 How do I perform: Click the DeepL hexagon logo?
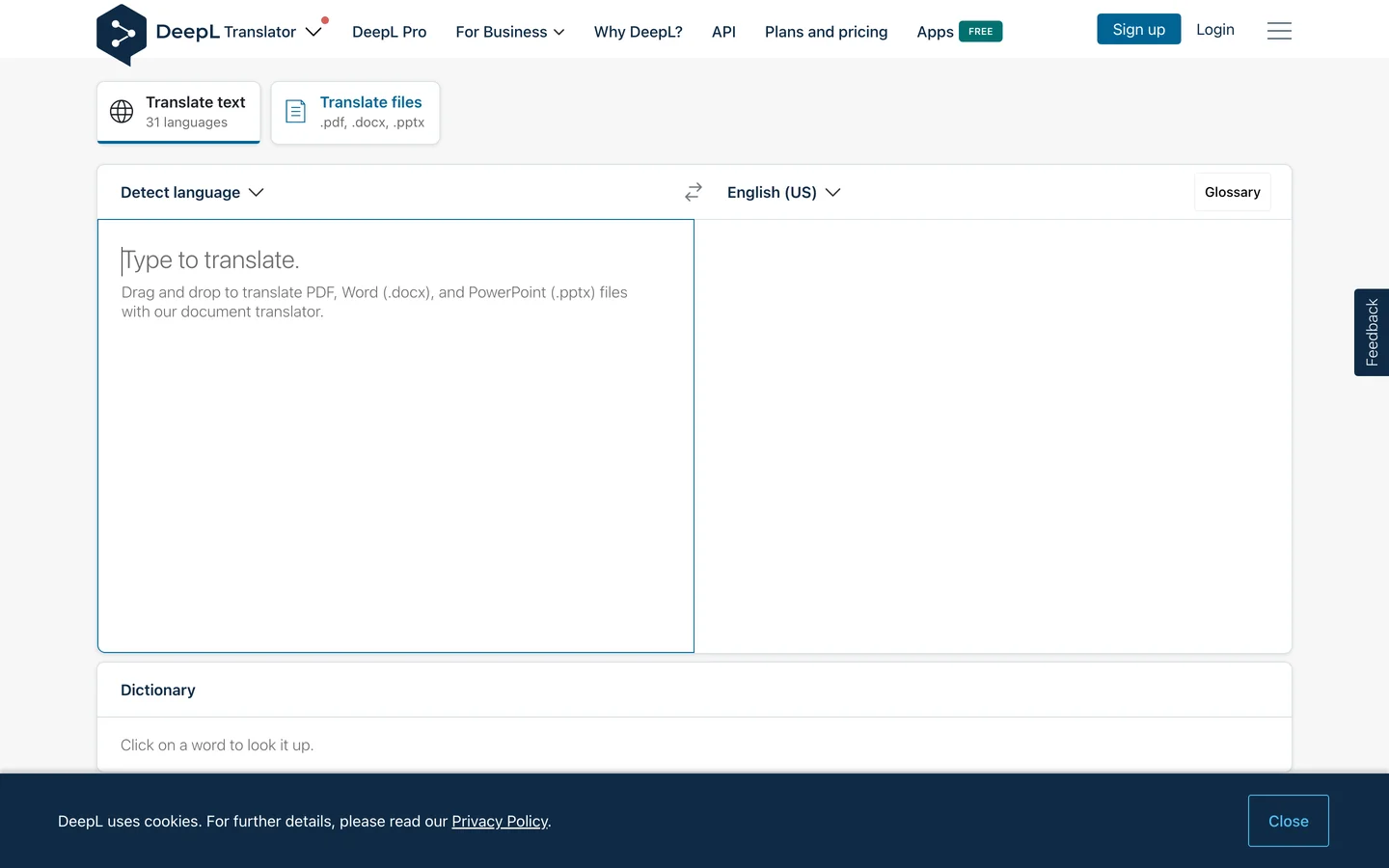pyautogui.click(x=122, y=35)
